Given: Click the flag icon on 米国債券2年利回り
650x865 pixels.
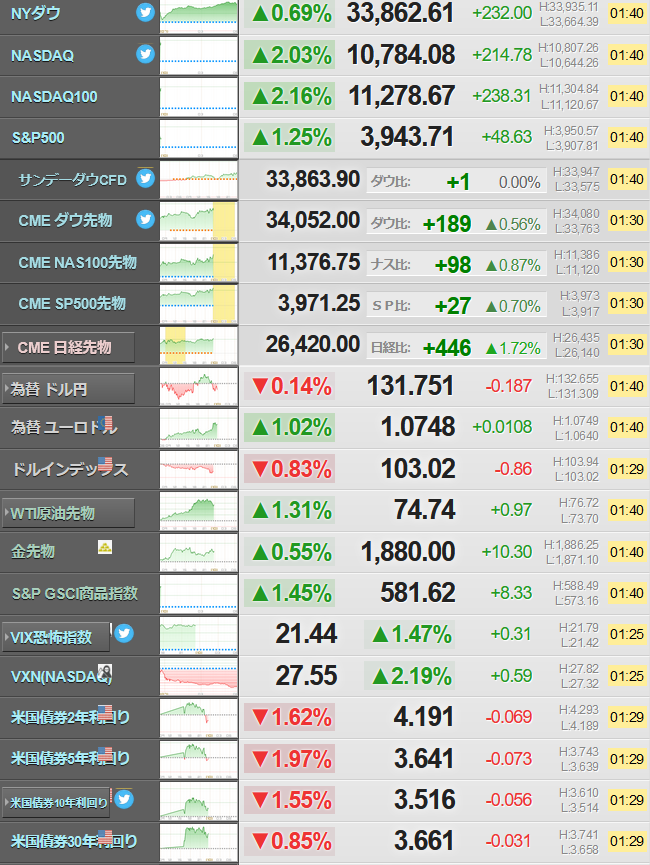Looking at the screenshot, I should (105, 712).
